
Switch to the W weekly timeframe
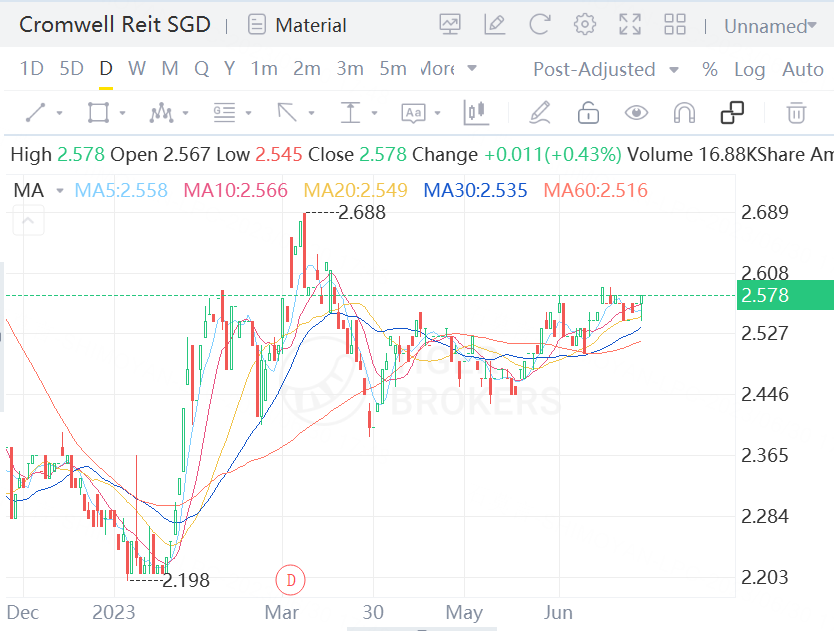pyautogui.click(x=137, y=69)
